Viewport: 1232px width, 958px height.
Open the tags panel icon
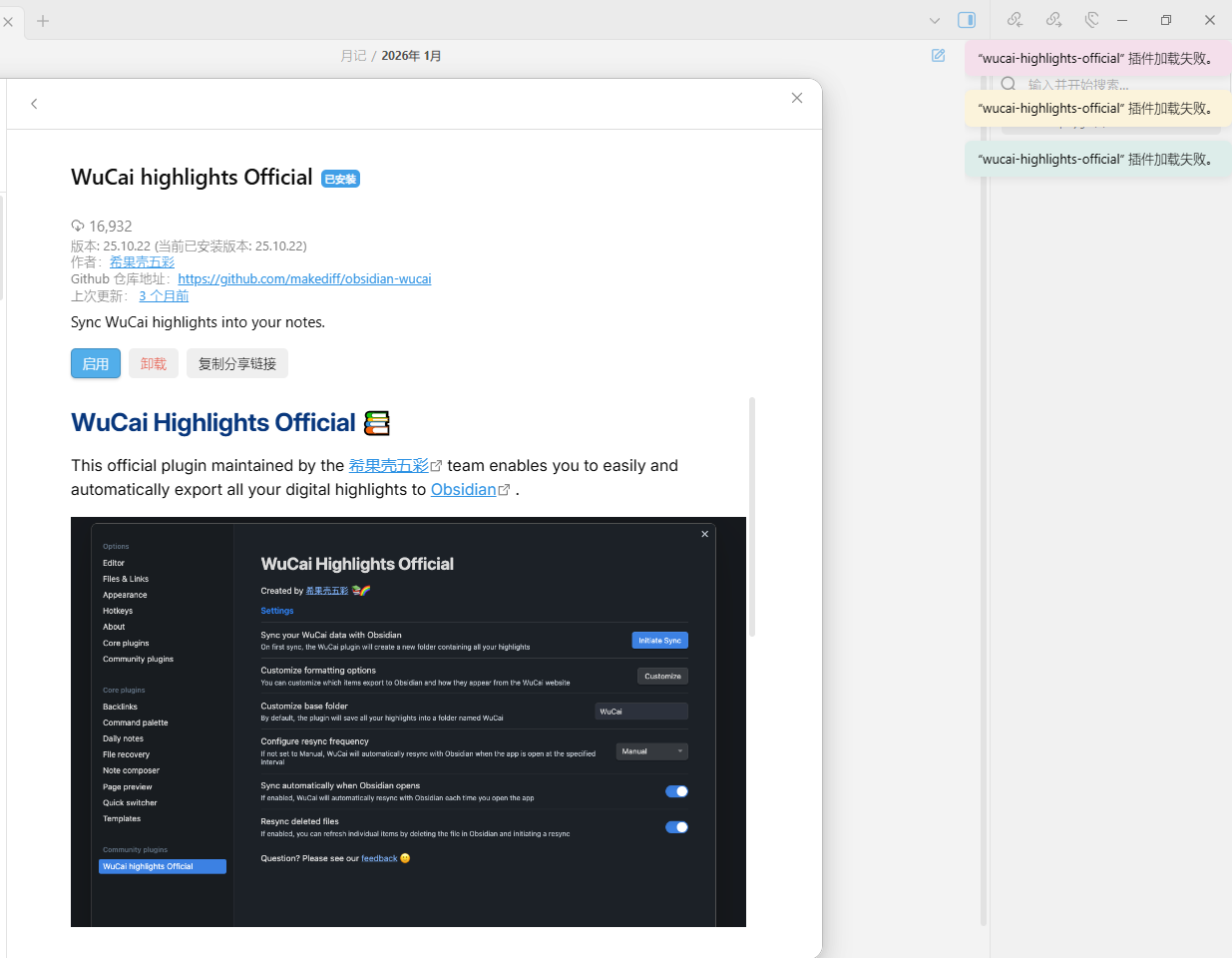(x=1091, y=20)
